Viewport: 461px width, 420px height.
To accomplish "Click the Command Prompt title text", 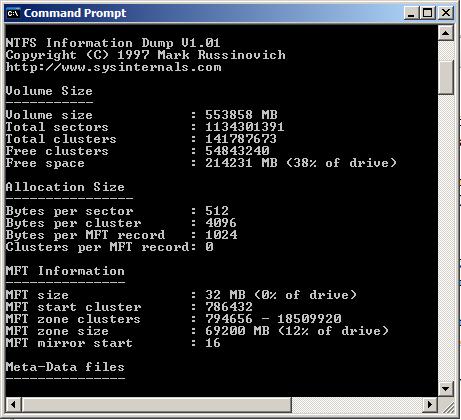I will pyautogui.click(x=75, y=13).
